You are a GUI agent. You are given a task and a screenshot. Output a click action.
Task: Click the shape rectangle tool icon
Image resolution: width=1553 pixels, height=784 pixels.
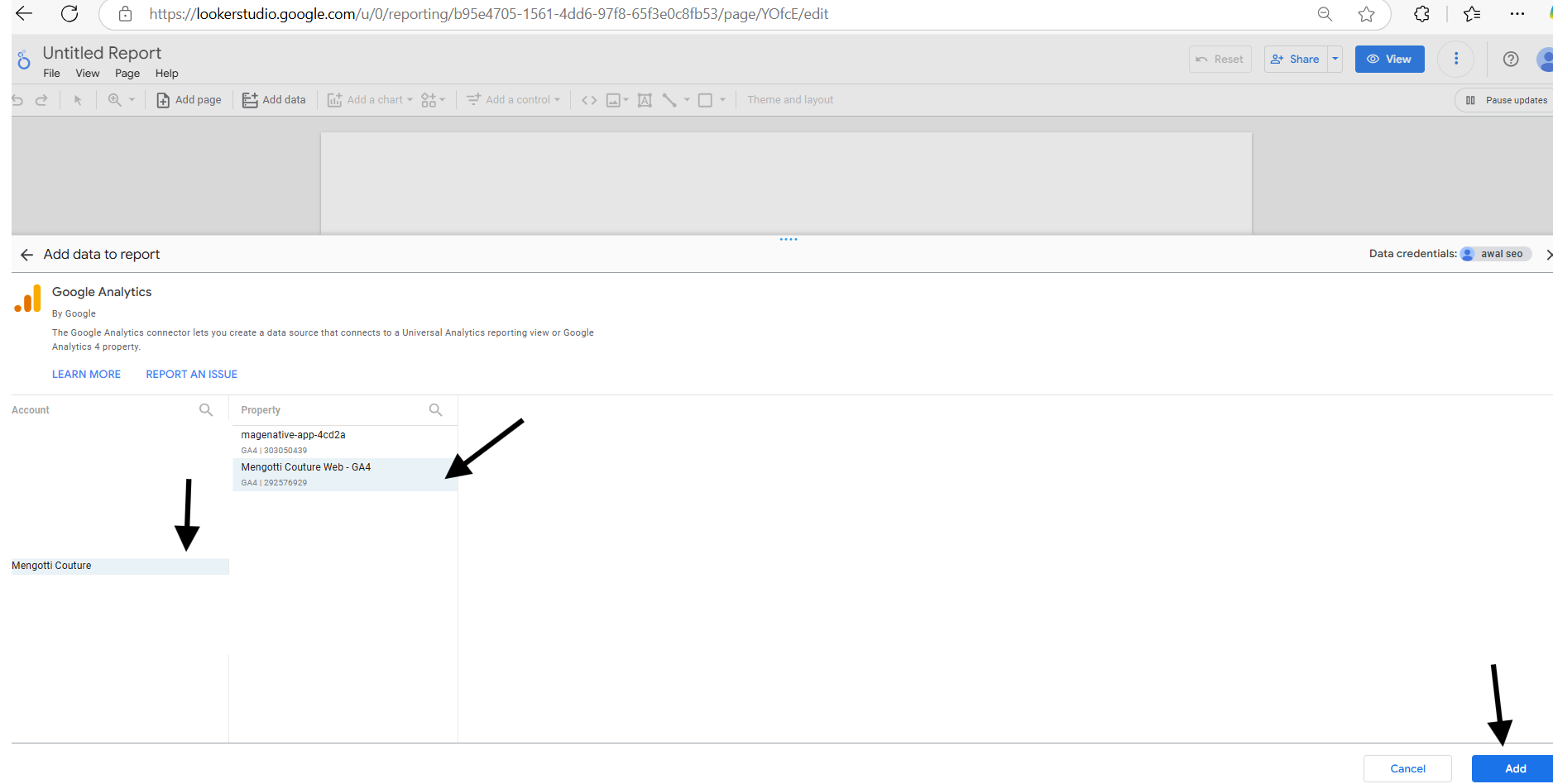[705, 100]
